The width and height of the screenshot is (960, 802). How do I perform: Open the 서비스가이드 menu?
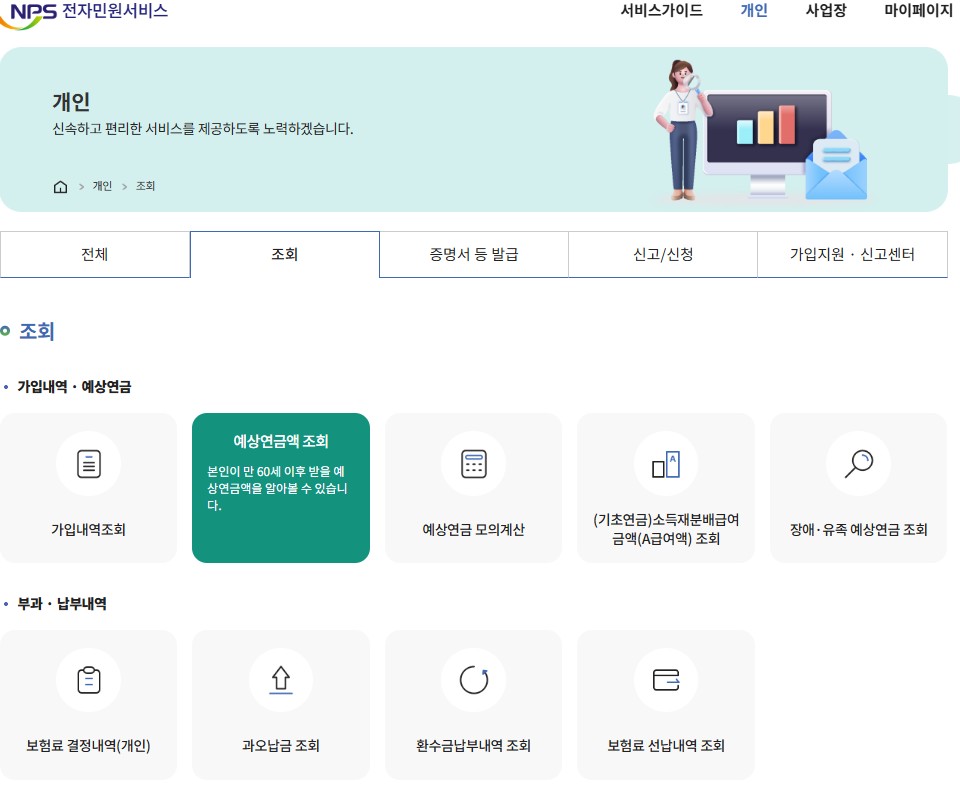pyautogui.click(x=660, y=12)
